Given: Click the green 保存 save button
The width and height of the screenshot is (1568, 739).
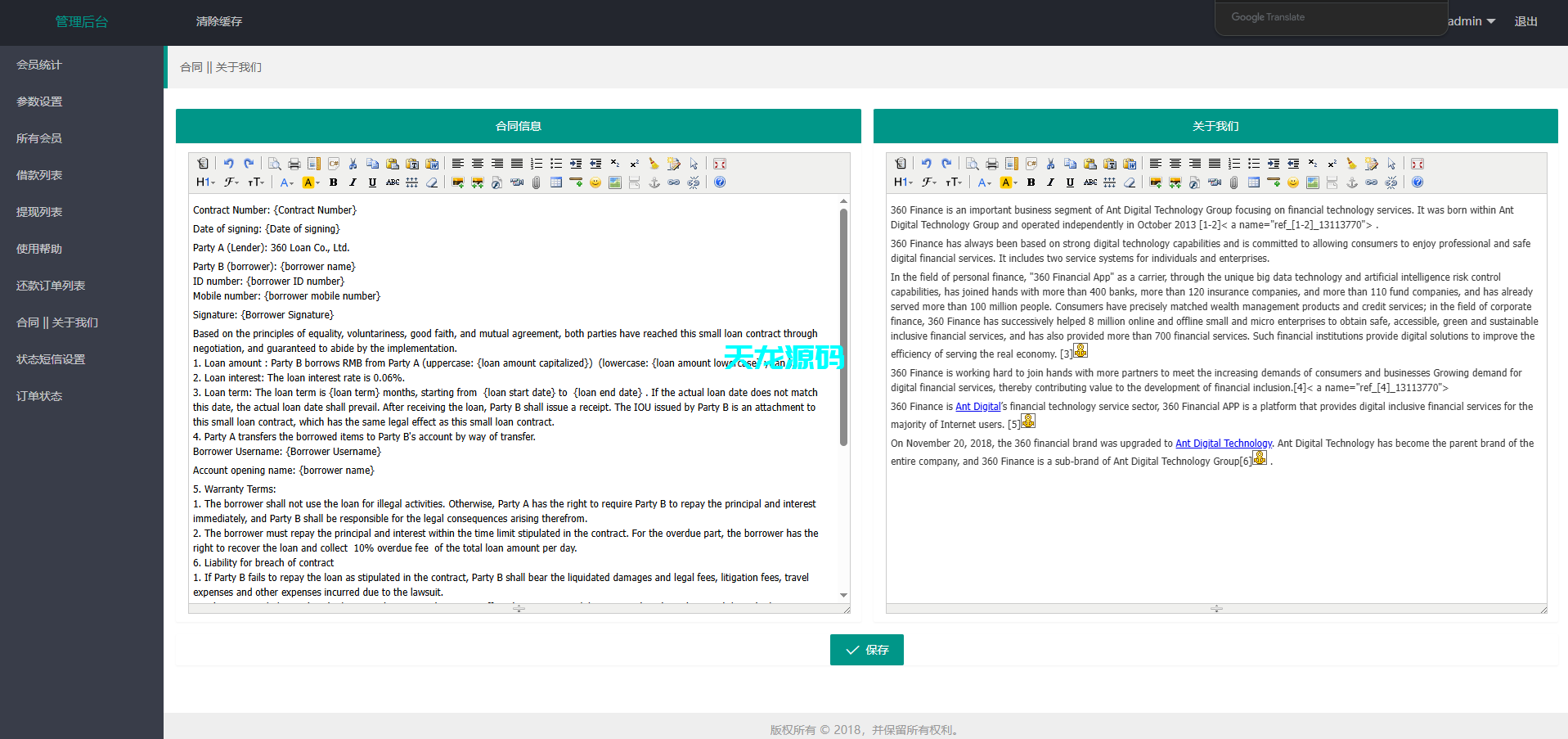Looking at the screenshot, I should [x=866, y=650].
